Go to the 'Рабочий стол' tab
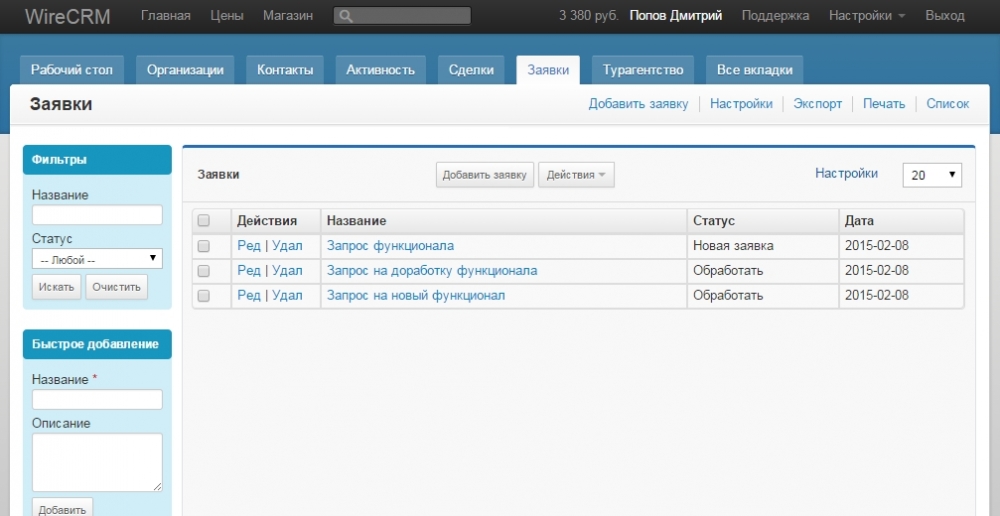 pos(72,70)
